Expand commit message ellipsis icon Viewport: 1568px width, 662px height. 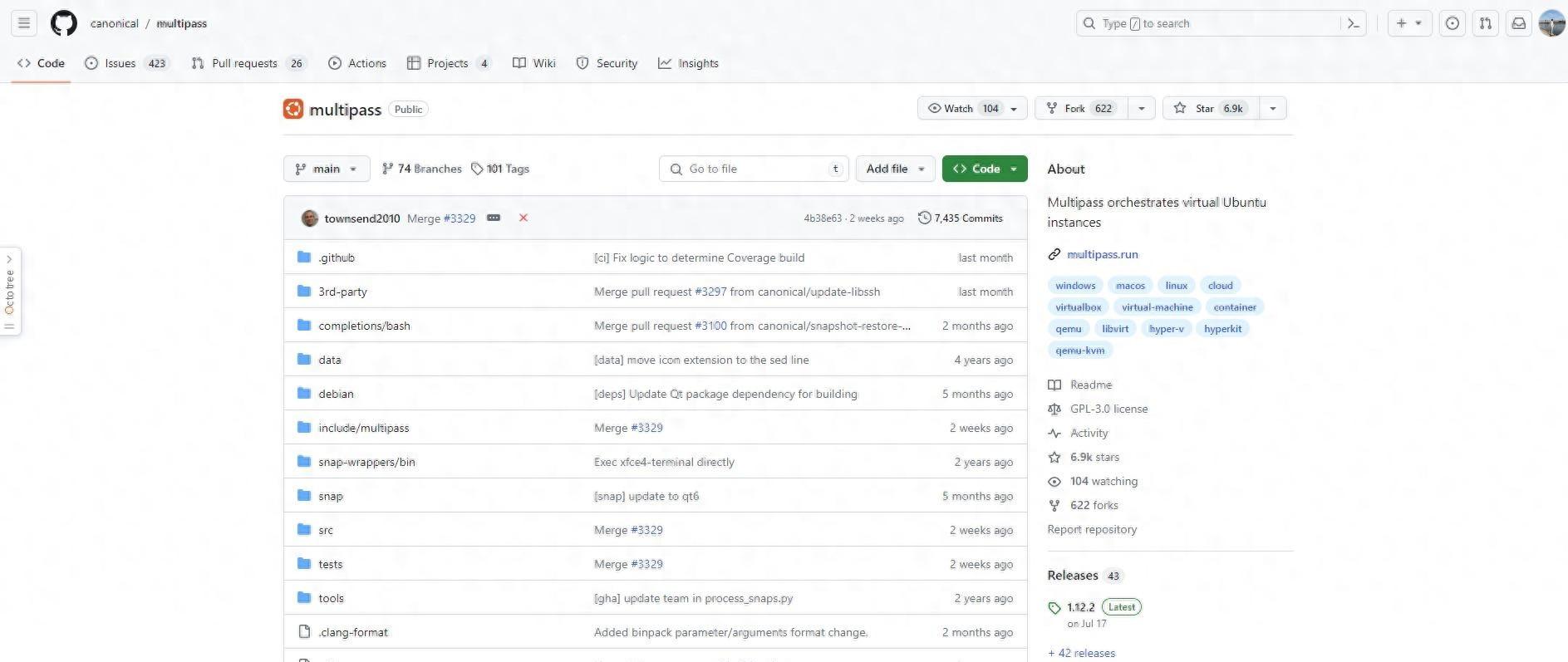tap(494, 218)
